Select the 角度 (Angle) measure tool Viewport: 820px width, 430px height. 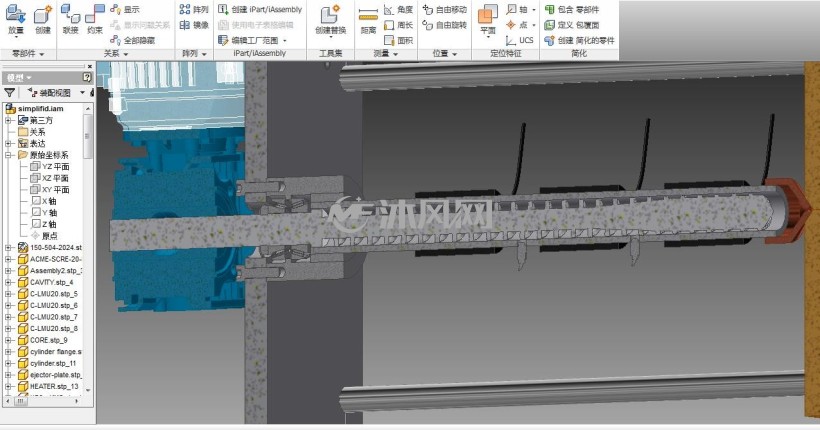(398, 9)
